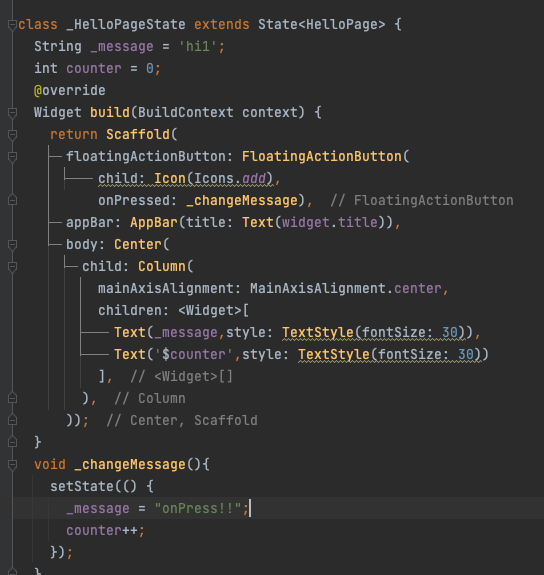
Task: Fold the void _changeMessage() method
Action: click(12, 465)
